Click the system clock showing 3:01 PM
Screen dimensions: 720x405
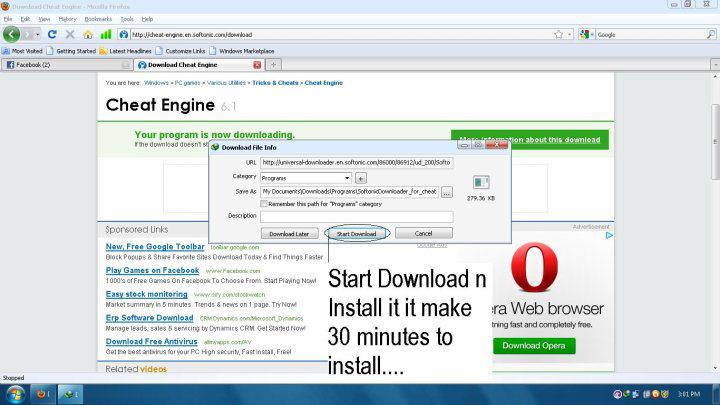pyautogui.click(x=689, y=394)
